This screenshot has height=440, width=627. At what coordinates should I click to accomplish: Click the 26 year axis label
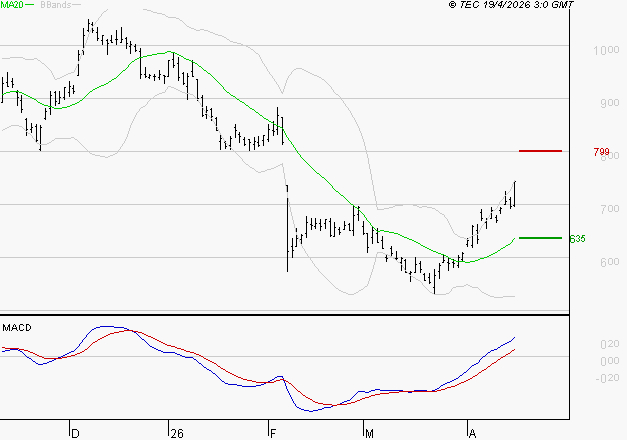[177, 434]
